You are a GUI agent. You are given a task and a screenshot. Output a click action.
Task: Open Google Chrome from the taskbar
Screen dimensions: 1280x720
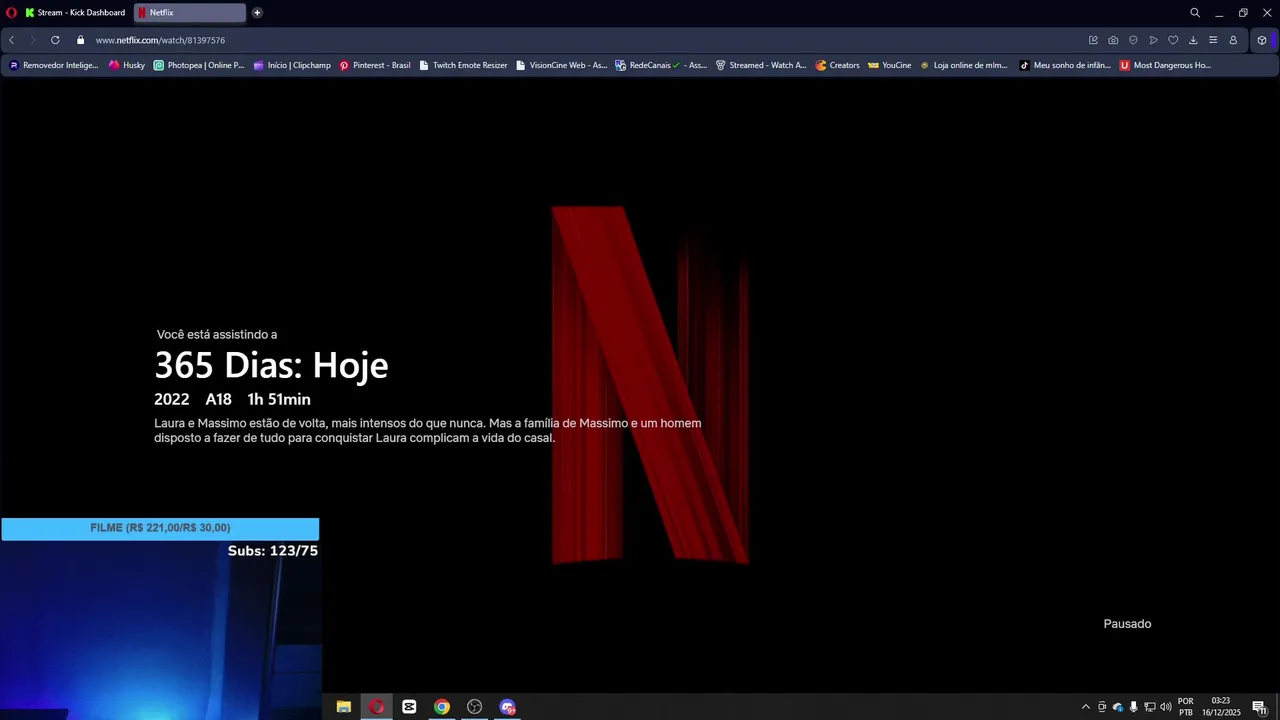pyautogui.click(x=442, y=707)
